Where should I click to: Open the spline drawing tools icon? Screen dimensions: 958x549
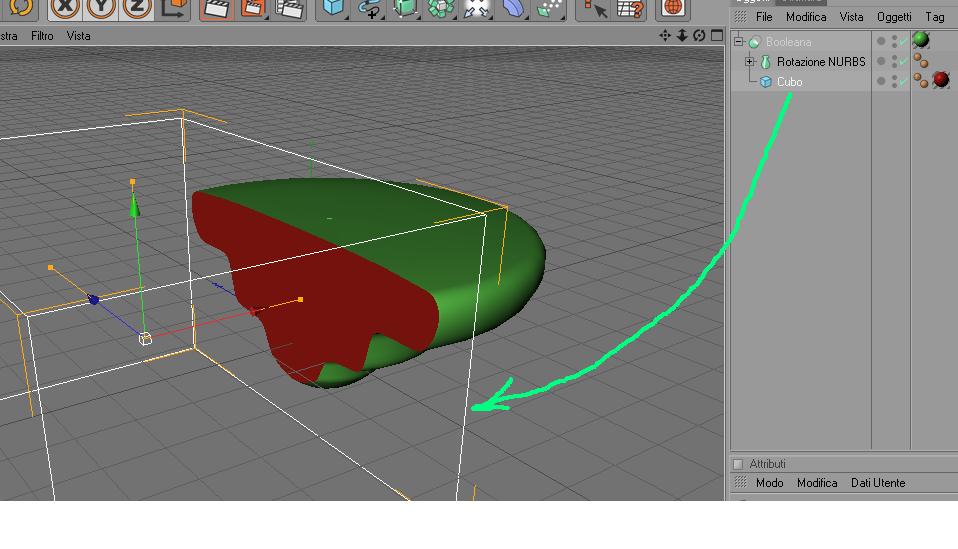click(369, 8)
